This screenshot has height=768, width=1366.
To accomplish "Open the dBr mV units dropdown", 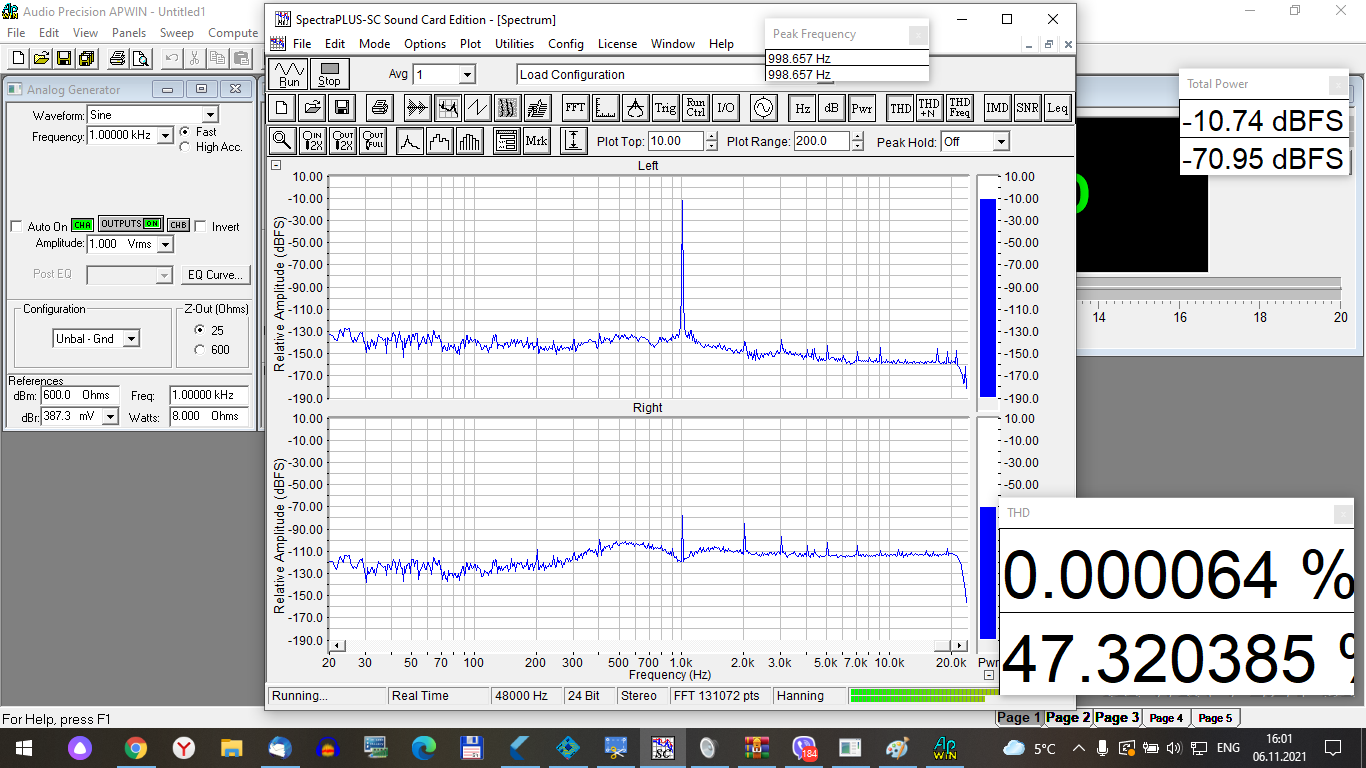I will (x=110, y=416).
